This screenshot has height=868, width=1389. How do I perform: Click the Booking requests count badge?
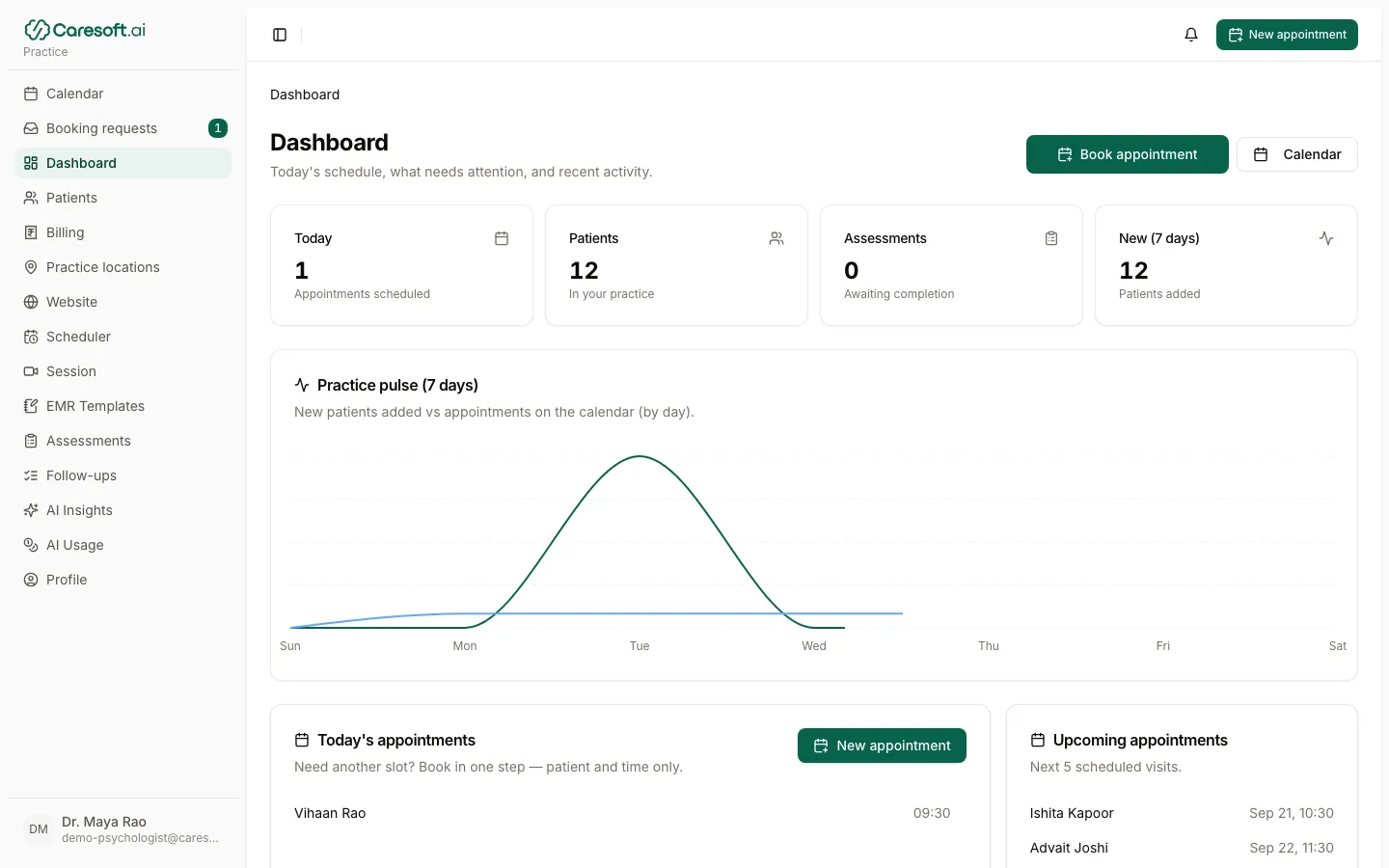click(x=218, y=128)
